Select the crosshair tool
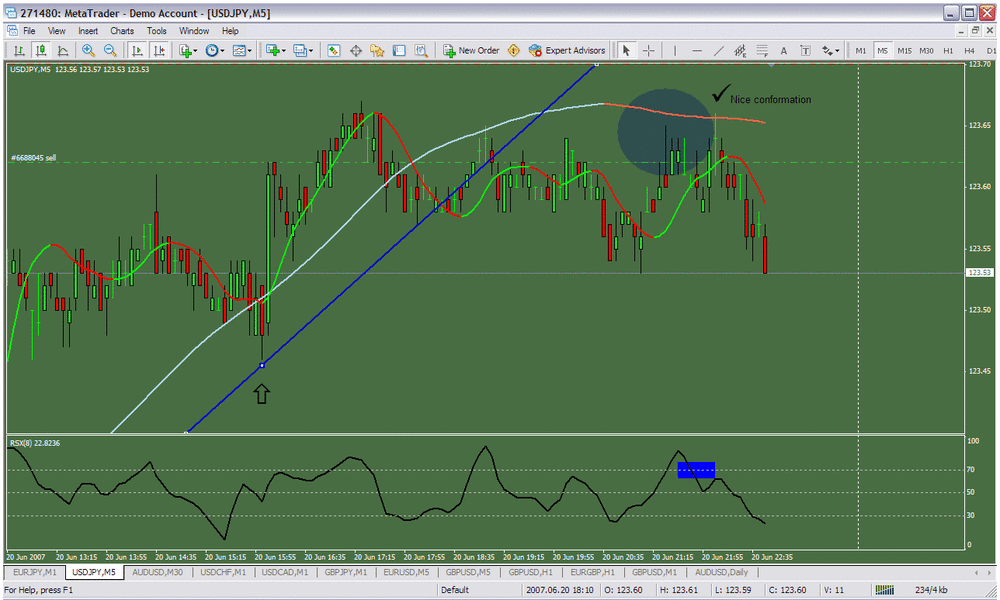This screenshot has width=1000, height=600. coord(649,50)
